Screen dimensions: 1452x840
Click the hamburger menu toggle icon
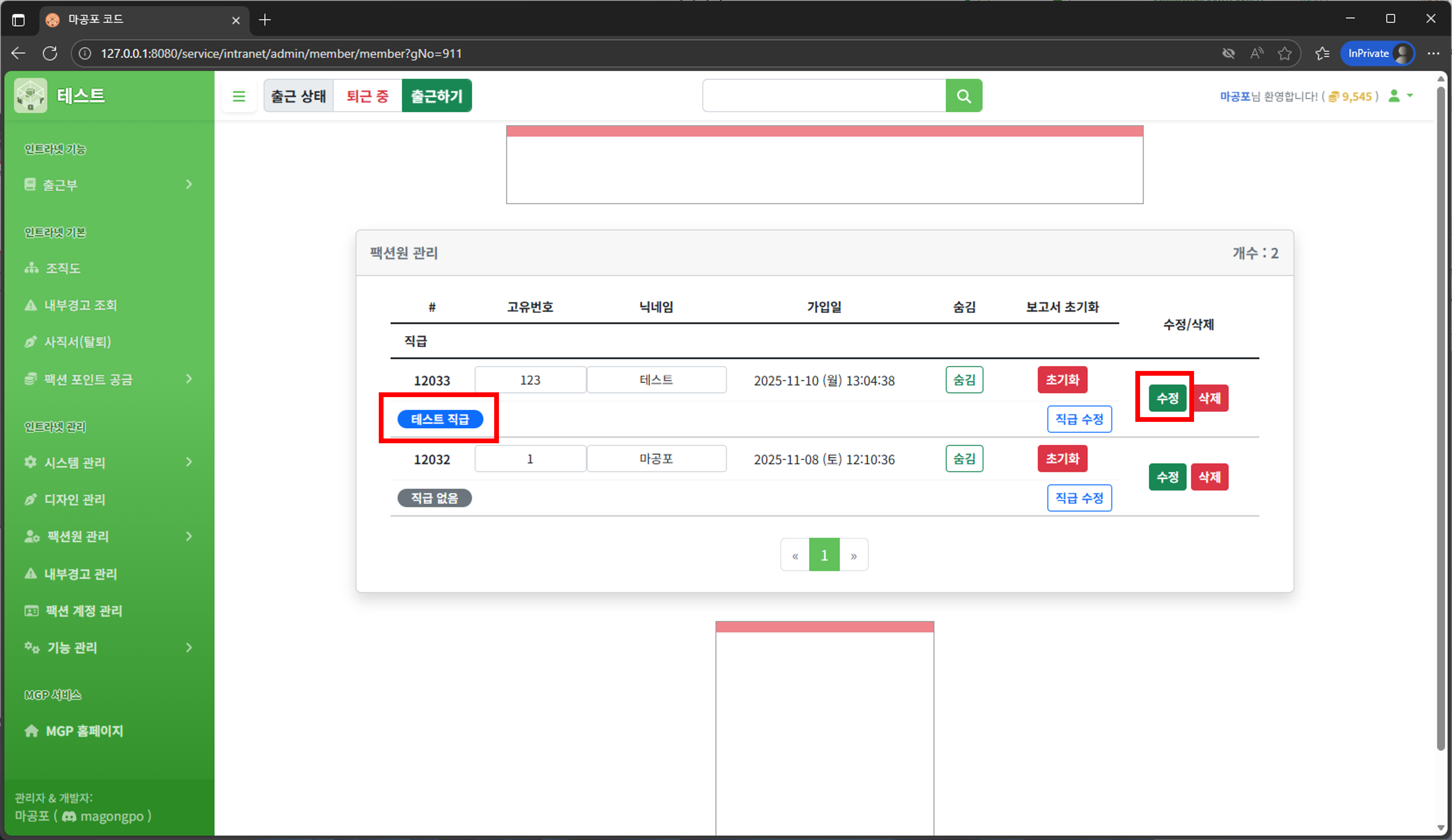[x=239, y=96]
